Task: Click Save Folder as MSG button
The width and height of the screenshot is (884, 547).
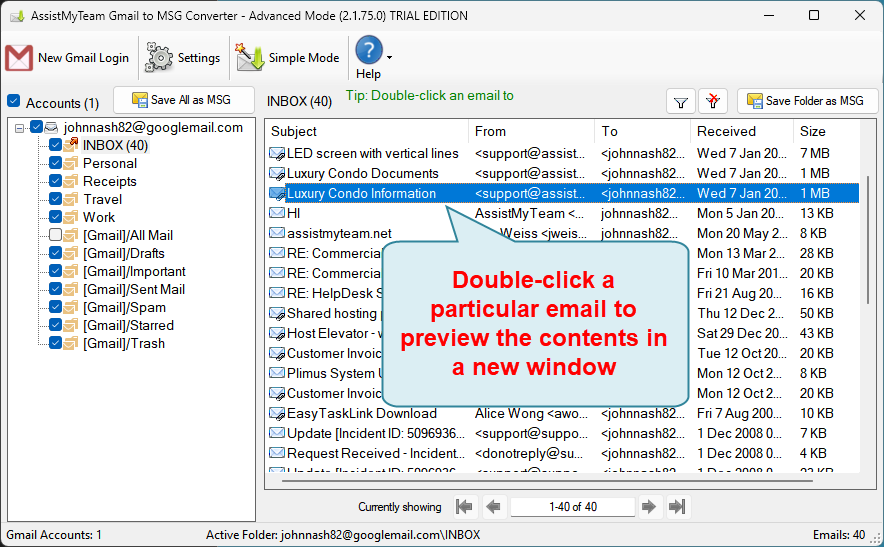Action: [x=807, y=102]
